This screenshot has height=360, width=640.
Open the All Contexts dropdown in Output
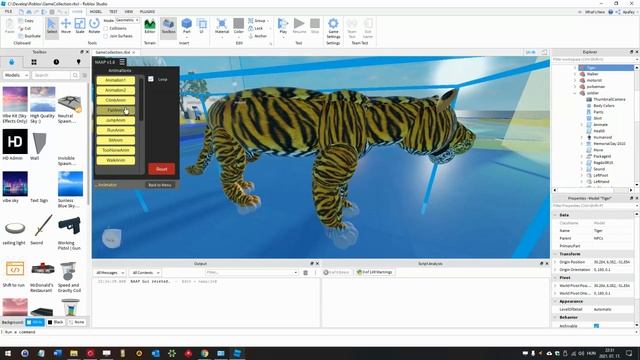[x=145, y=272]
